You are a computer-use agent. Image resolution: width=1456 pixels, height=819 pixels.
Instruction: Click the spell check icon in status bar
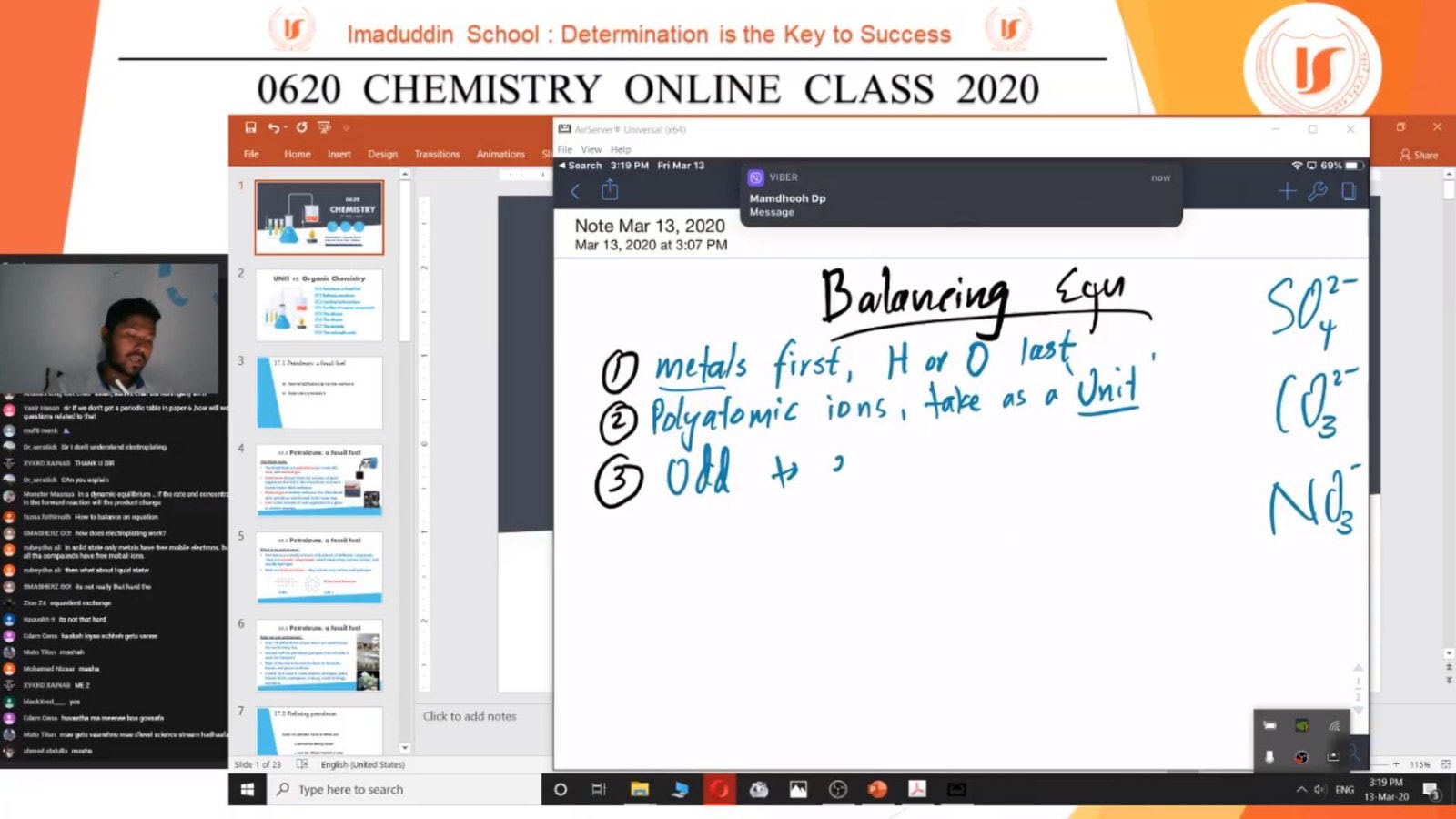(x=302, y=764)
